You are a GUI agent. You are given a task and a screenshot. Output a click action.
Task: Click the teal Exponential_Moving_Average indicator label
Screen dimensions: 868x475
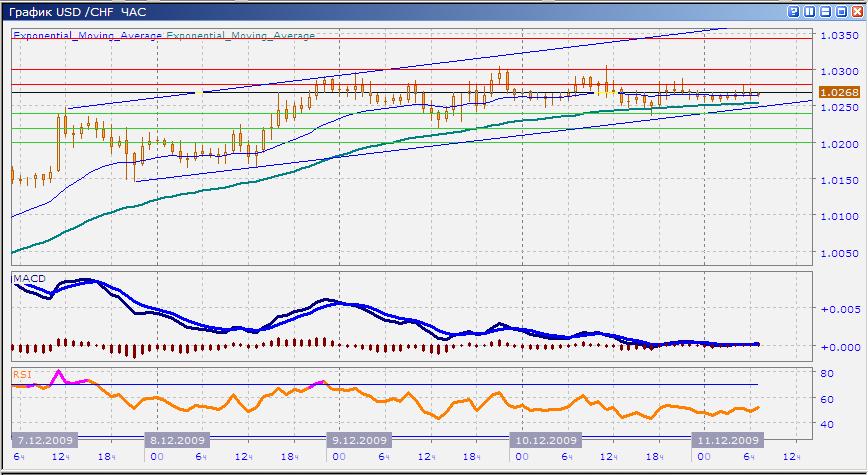(240, 35)
